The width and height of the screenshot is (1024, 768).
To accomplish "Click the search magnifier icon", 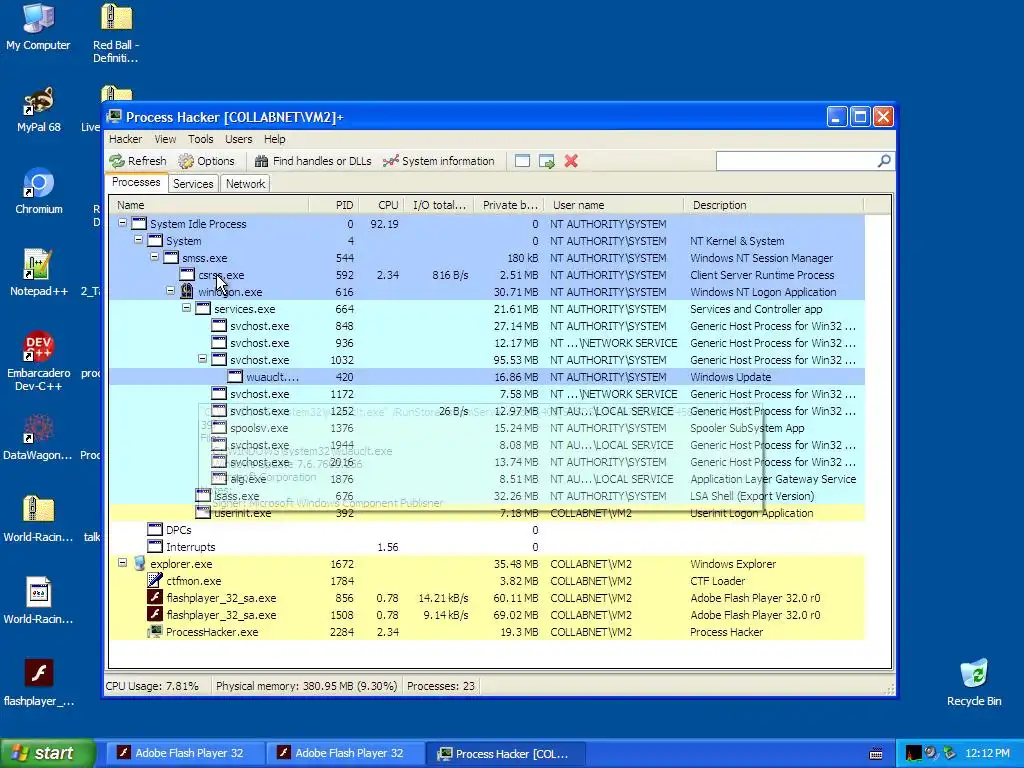I will coord(884,161).
